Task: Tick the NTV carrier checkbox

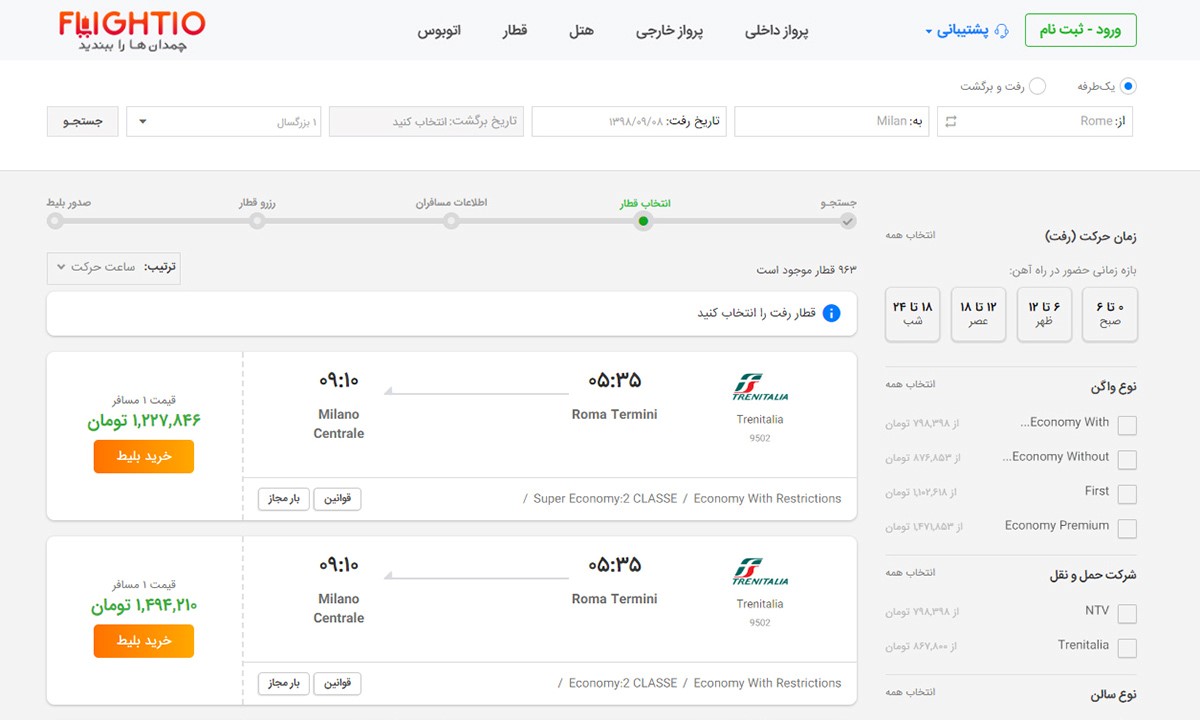Action: point(1127,613)
